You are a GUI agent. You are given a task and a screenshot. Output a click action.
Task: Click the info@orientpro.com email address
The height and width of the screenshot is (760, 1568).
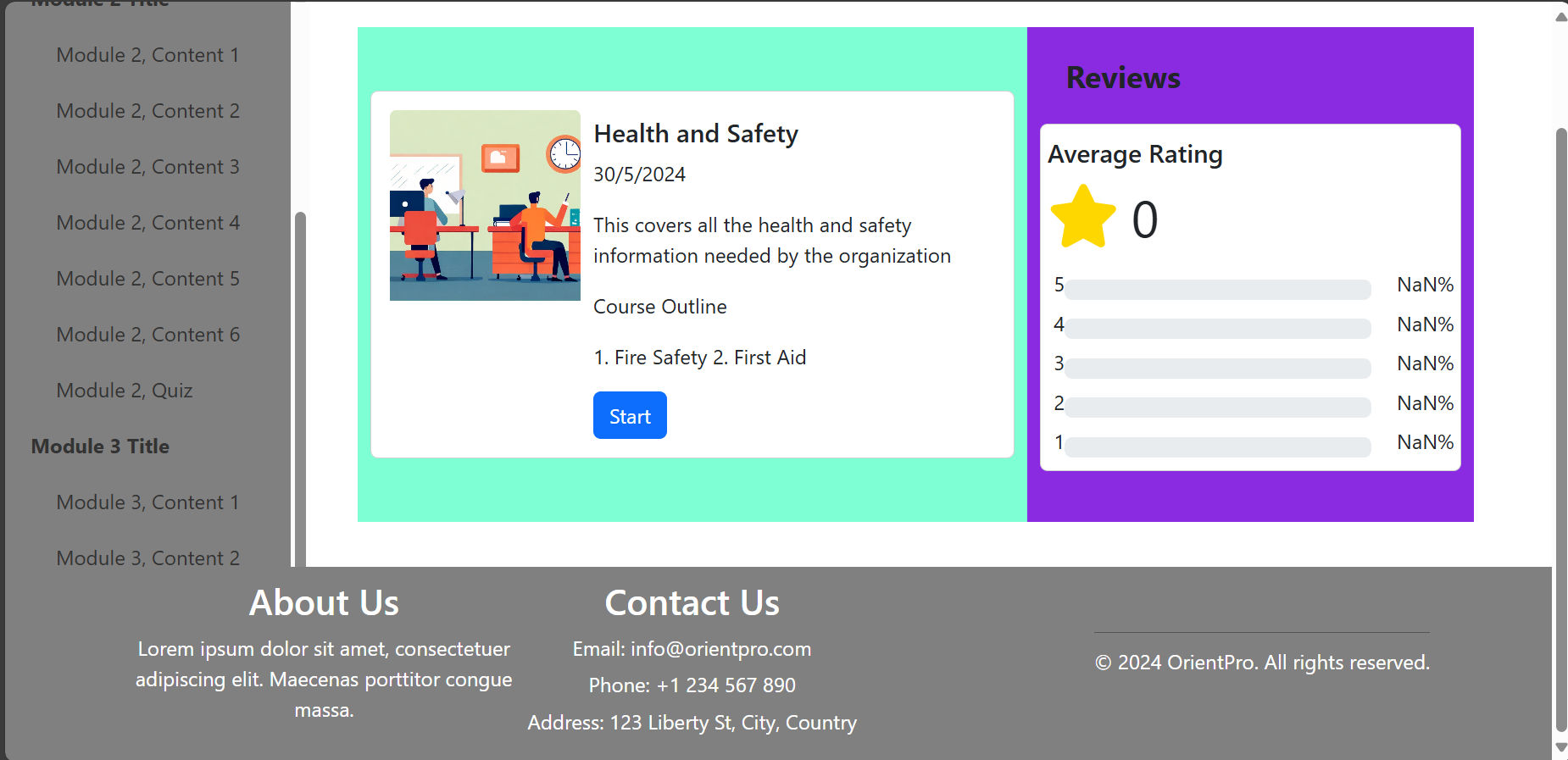pyautogui.click(x=720, y=649)
